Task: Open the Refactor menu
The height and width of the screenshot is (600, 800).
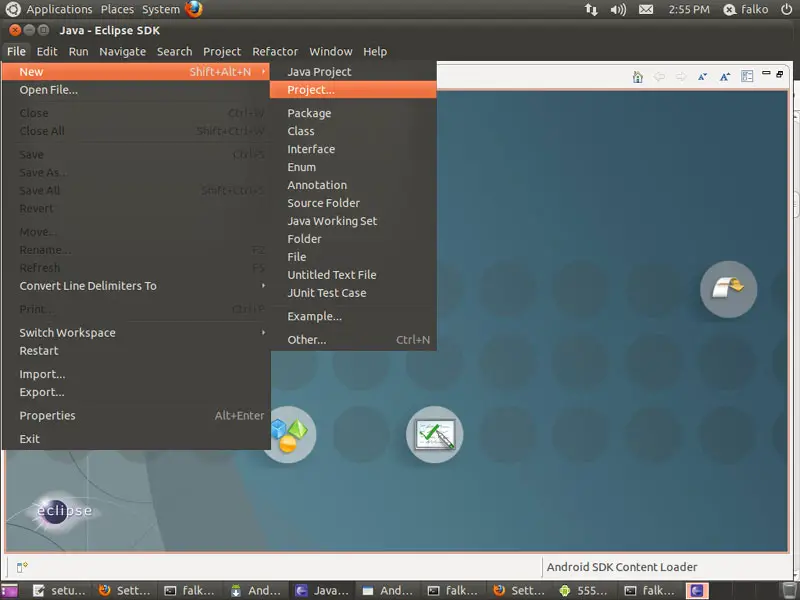Action: click(x=275, y=52)
